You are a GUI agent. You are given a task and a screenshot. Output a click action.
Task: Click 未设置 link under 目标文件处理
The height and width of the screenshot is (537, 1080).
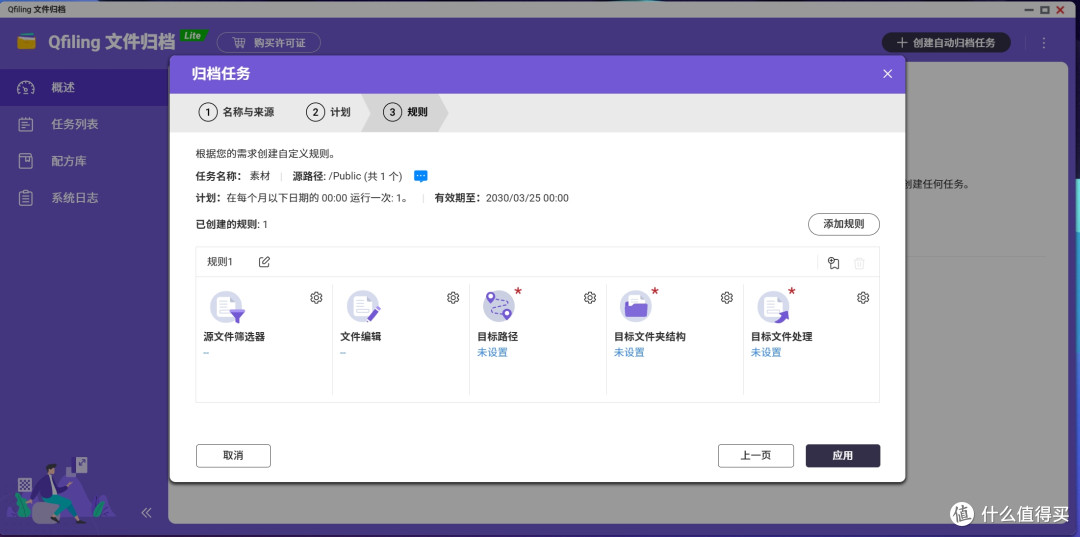click(x=766, y=352)
